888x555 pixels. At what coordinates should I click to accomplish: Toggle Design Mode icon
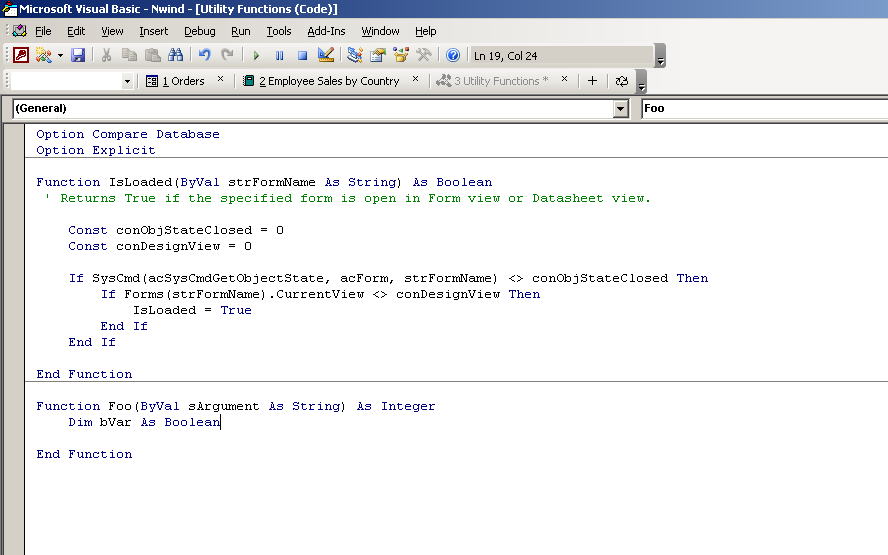pyautogui.click(x=326, y=56)
